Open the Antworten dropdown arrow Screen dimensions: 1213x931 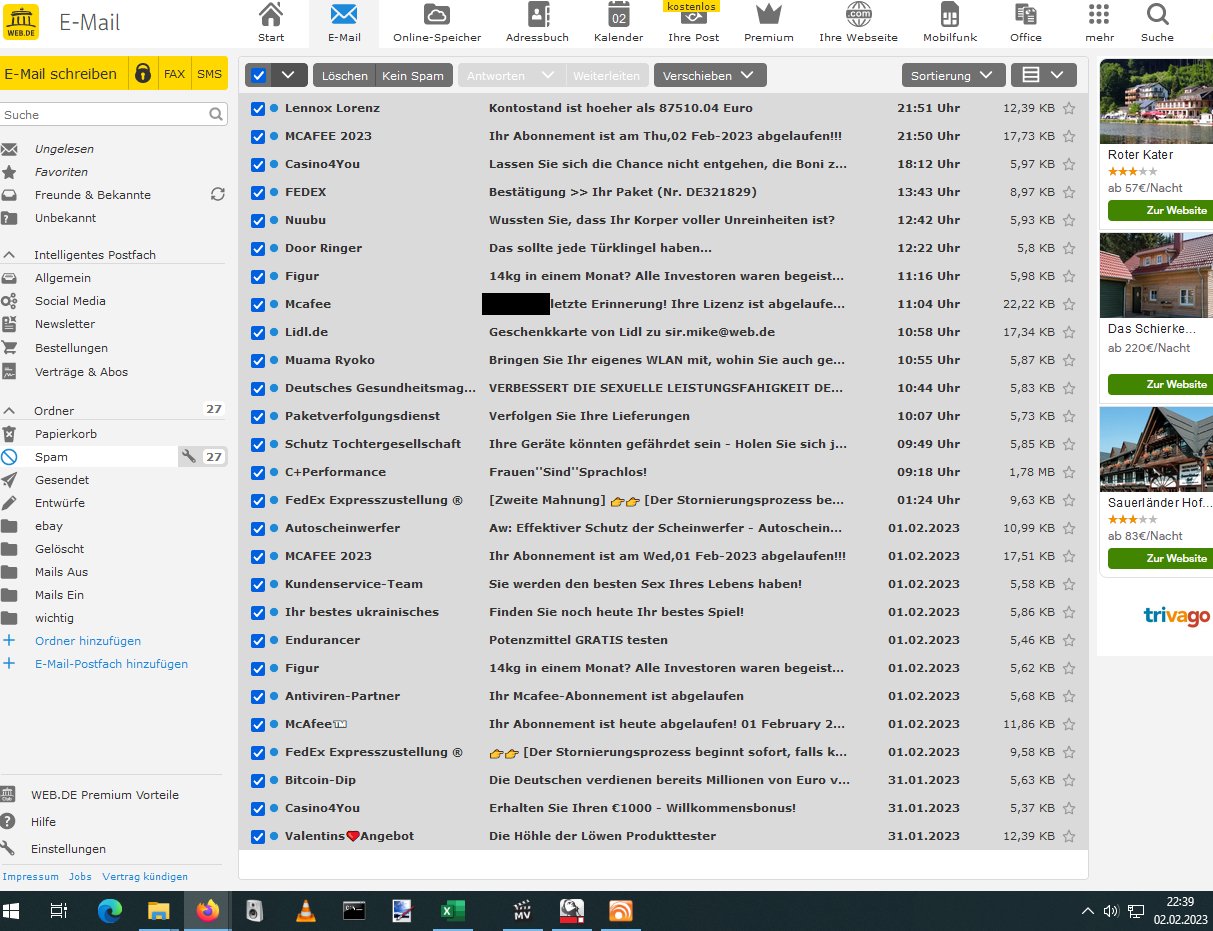pyautogui.click(x=546, y=75)
